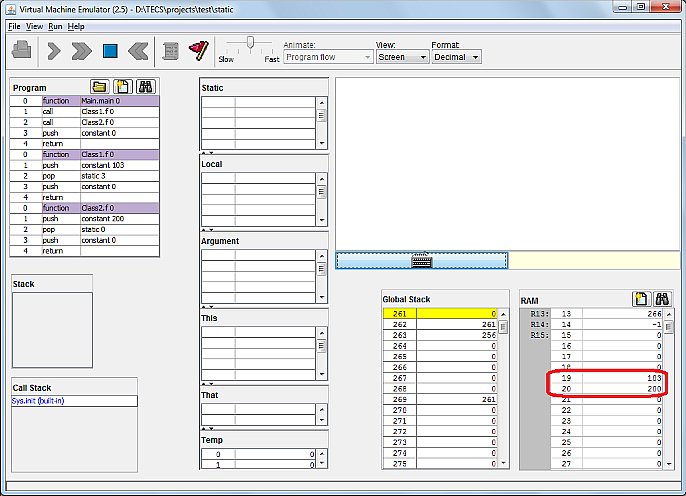Screen dimensions: 686x496
Task: Click the Sys.init (built-in) call stack entry
Action: 73,401
